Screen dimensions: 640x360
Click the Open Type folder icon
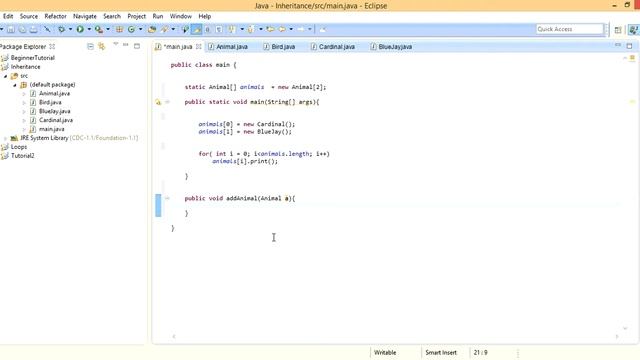tap(152, 29)
